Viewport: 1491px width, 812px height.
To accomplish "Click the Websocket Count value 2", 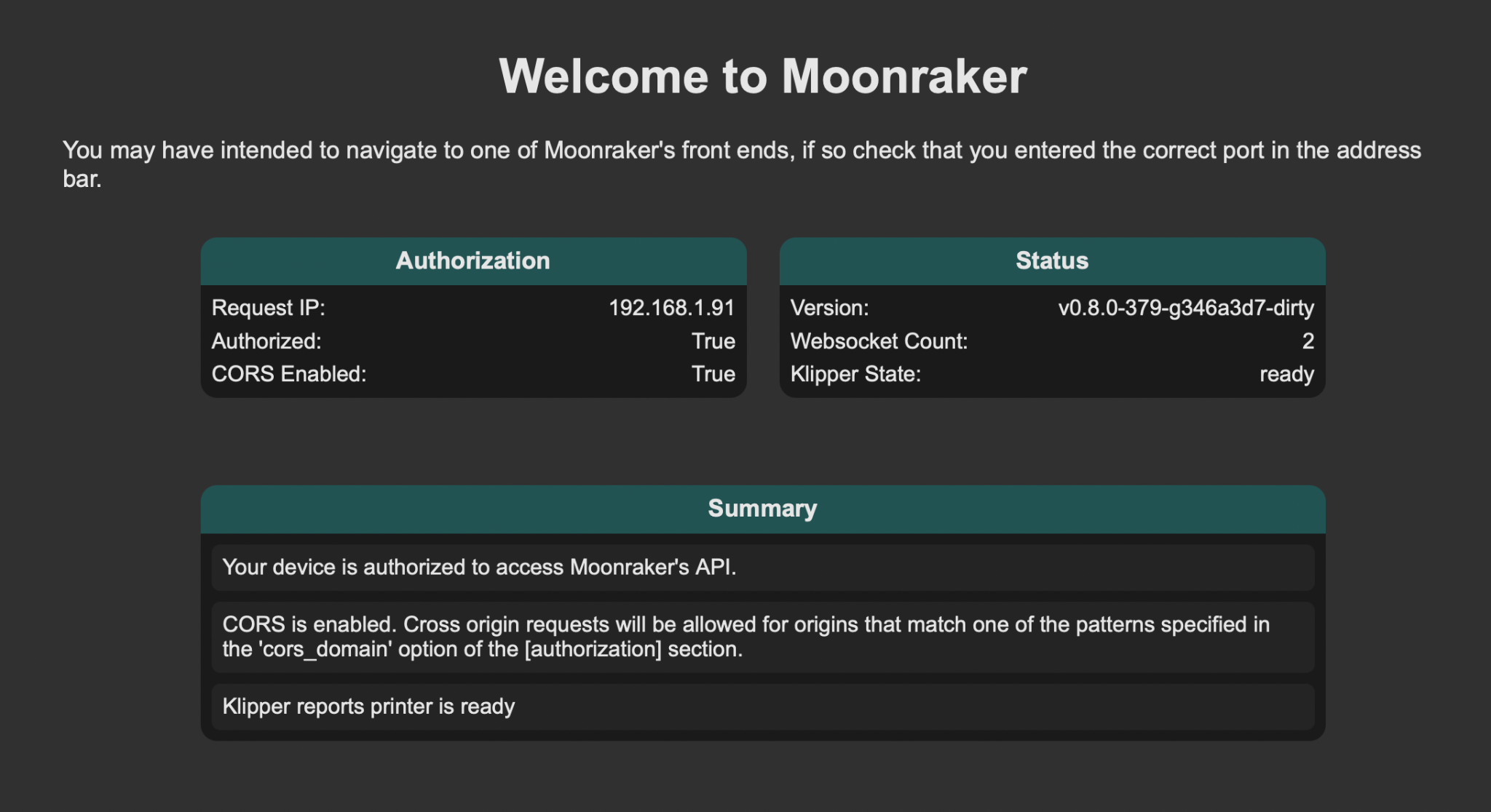I will coord(1308,341).
